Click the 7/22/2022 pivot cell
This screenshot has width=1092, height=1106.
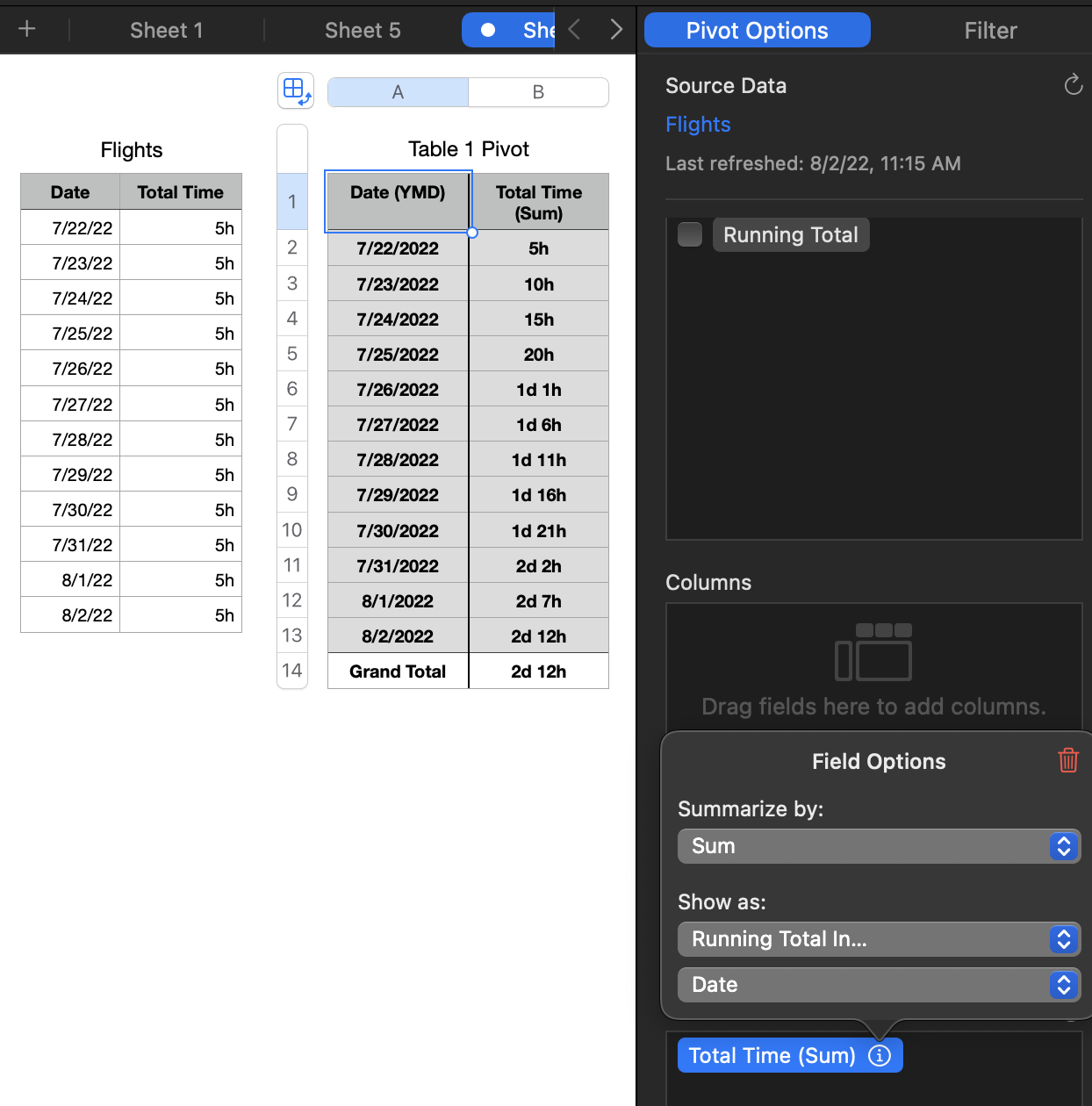(x=398, y=248)
